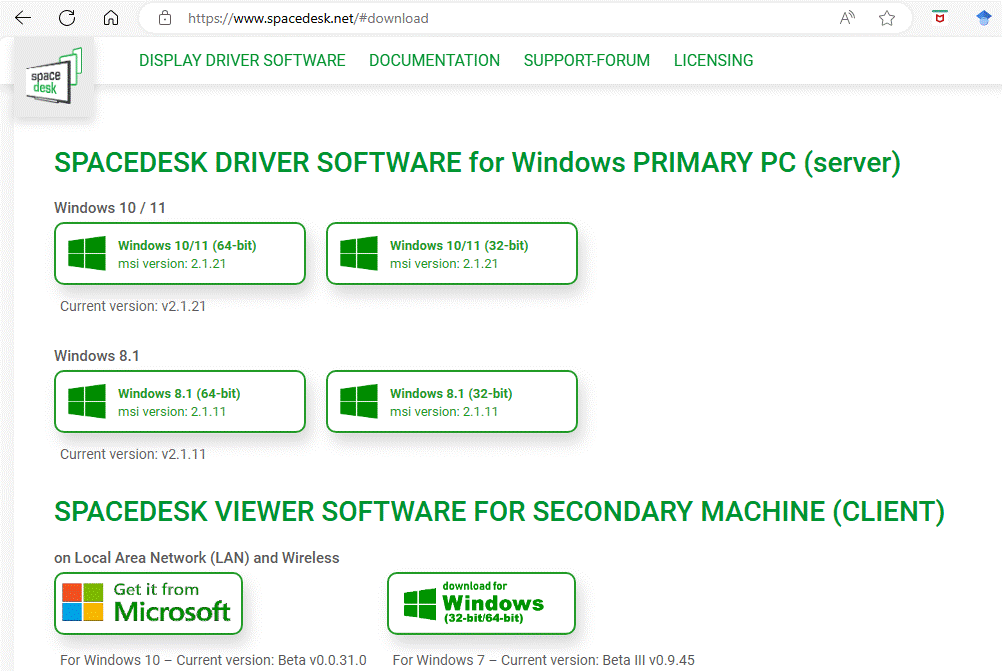This screenshot has height=671, width=1002.
Task: Reload the page with the refresh icon
Action: pos(67,18)
